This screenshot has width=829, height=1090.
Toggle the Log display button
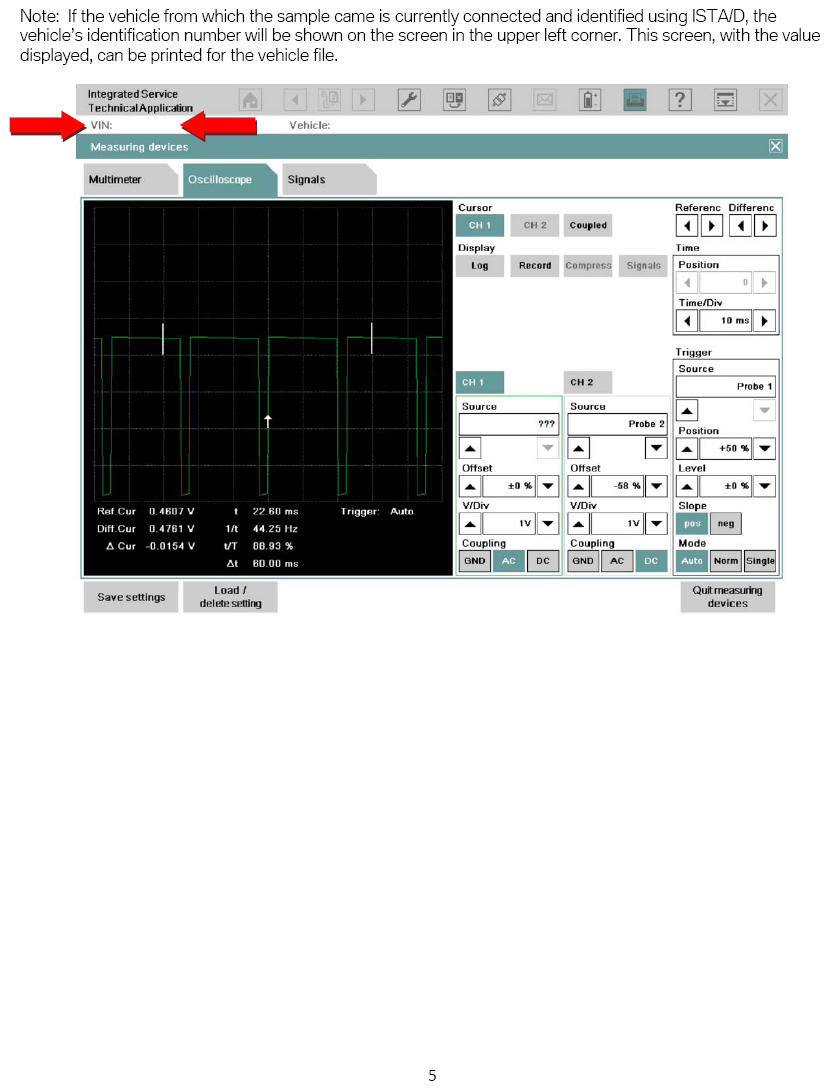point(479,266)
